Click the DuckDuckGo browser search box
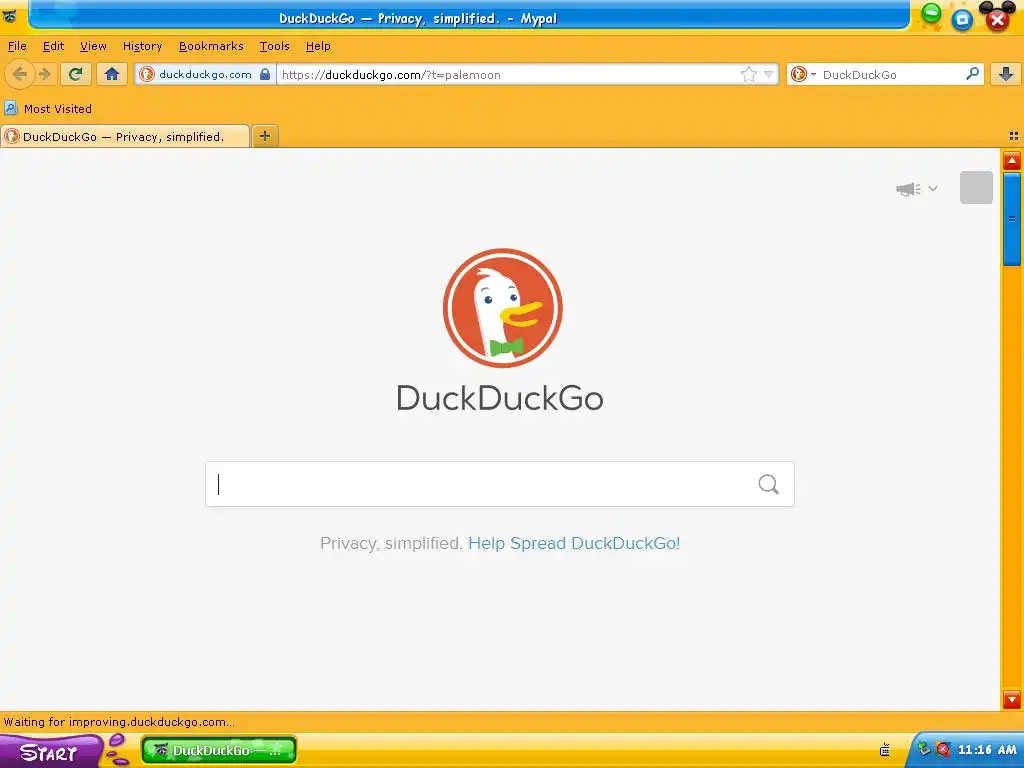1024x768 pixels. click(x=888, y=74)
